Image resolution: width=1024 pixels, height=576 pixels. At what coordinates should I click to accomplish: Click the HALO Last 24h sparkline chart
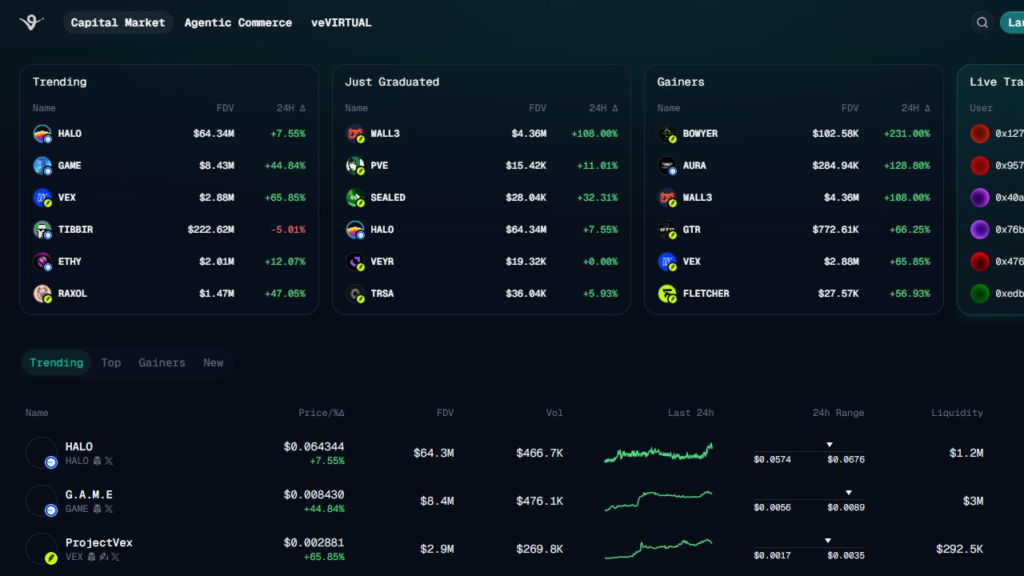click(x=658, y=453)
